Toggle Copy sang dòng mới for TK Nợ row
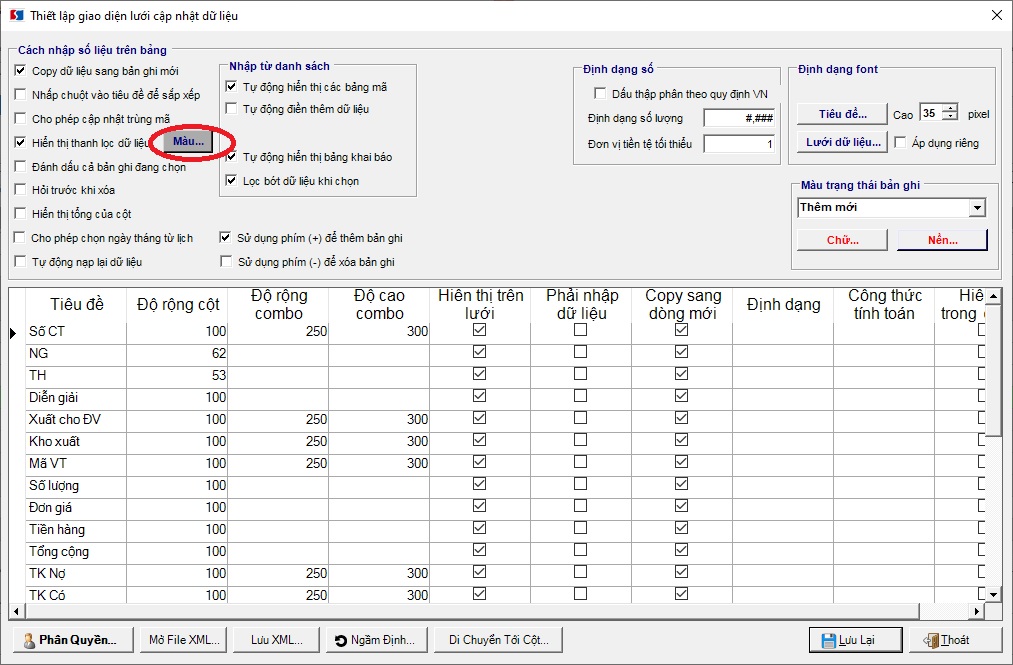The image size is (1013, 665). coord(682,572)
